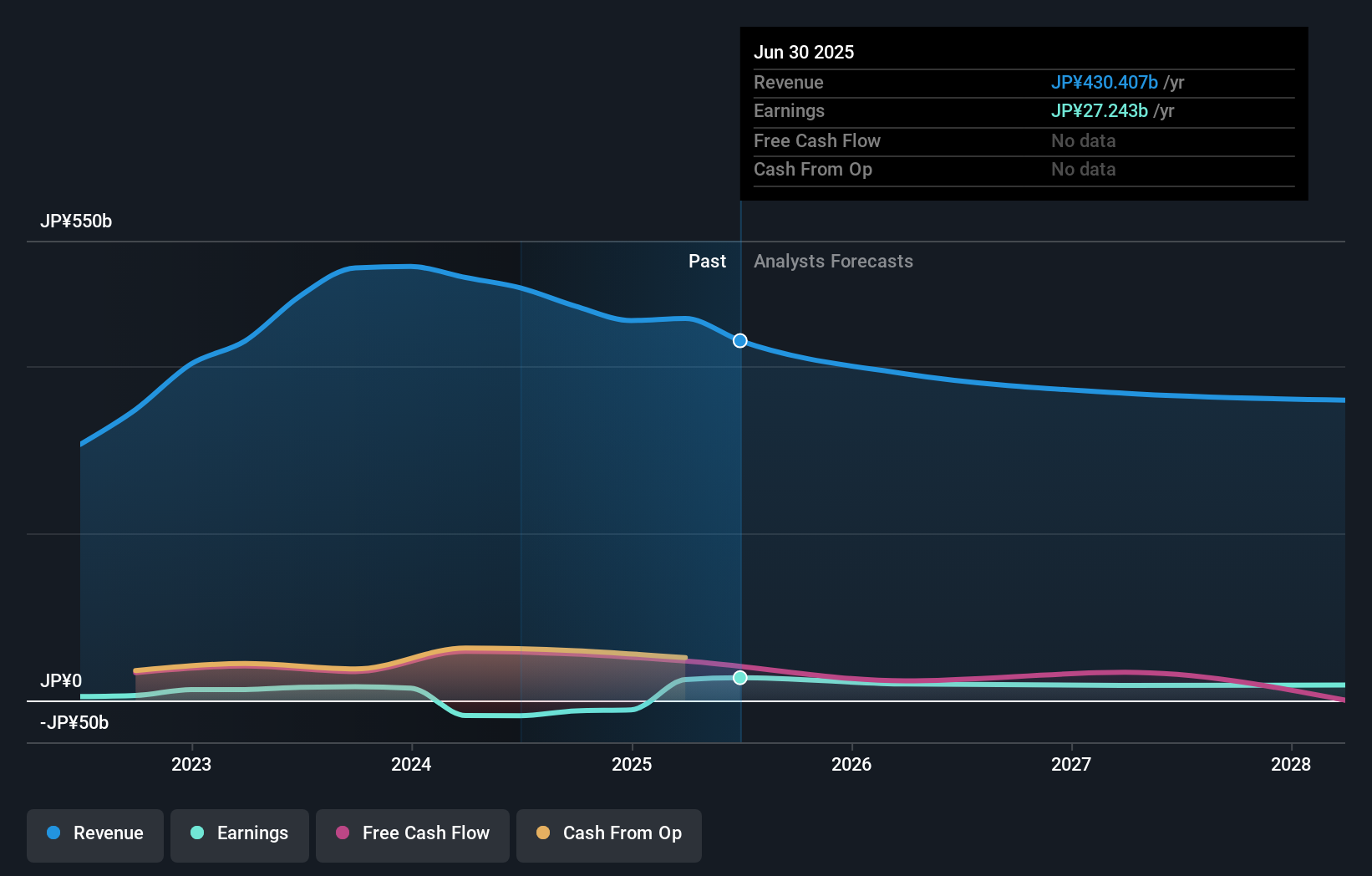Collapse the Analysts Forecasts section
The height and width of the screenshot is (876, 1372).
833,261
